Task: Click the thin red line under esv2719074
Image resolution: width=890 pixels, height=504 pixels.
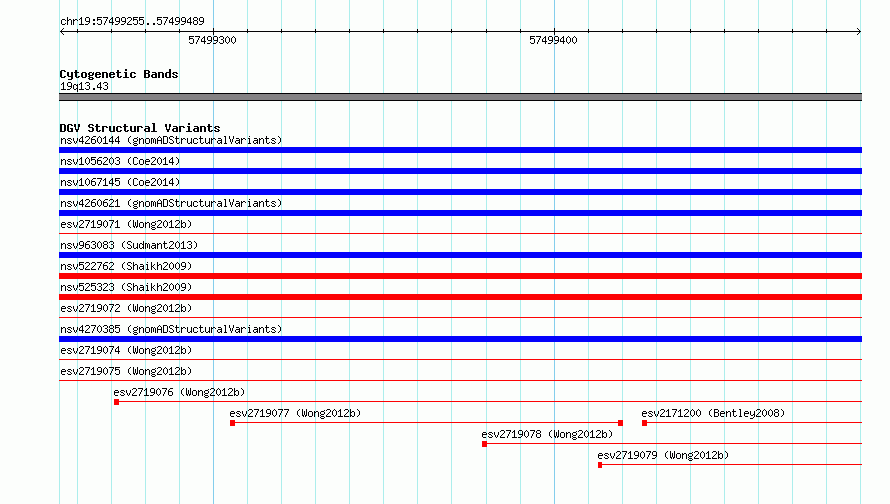Action: coord(460,359)
